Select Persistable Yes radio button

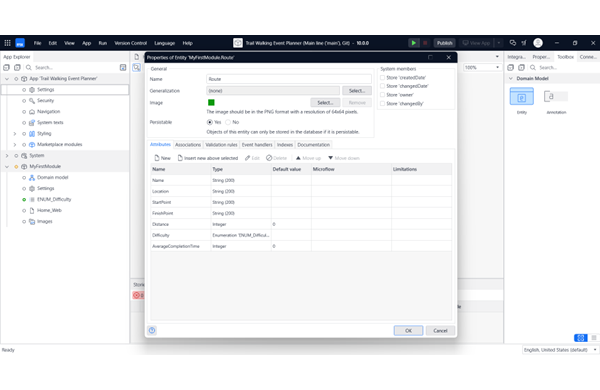click(x=210, y=122)
